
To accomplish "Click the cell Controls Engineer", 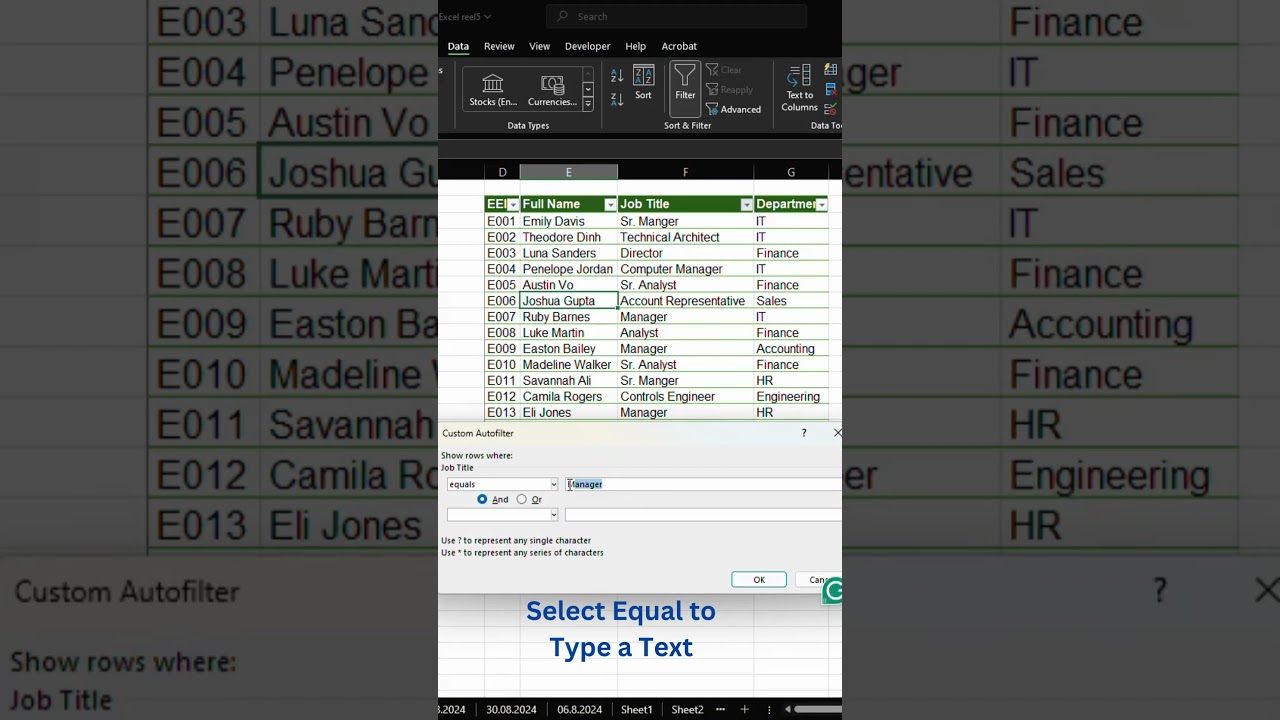I will click(685, 397).
